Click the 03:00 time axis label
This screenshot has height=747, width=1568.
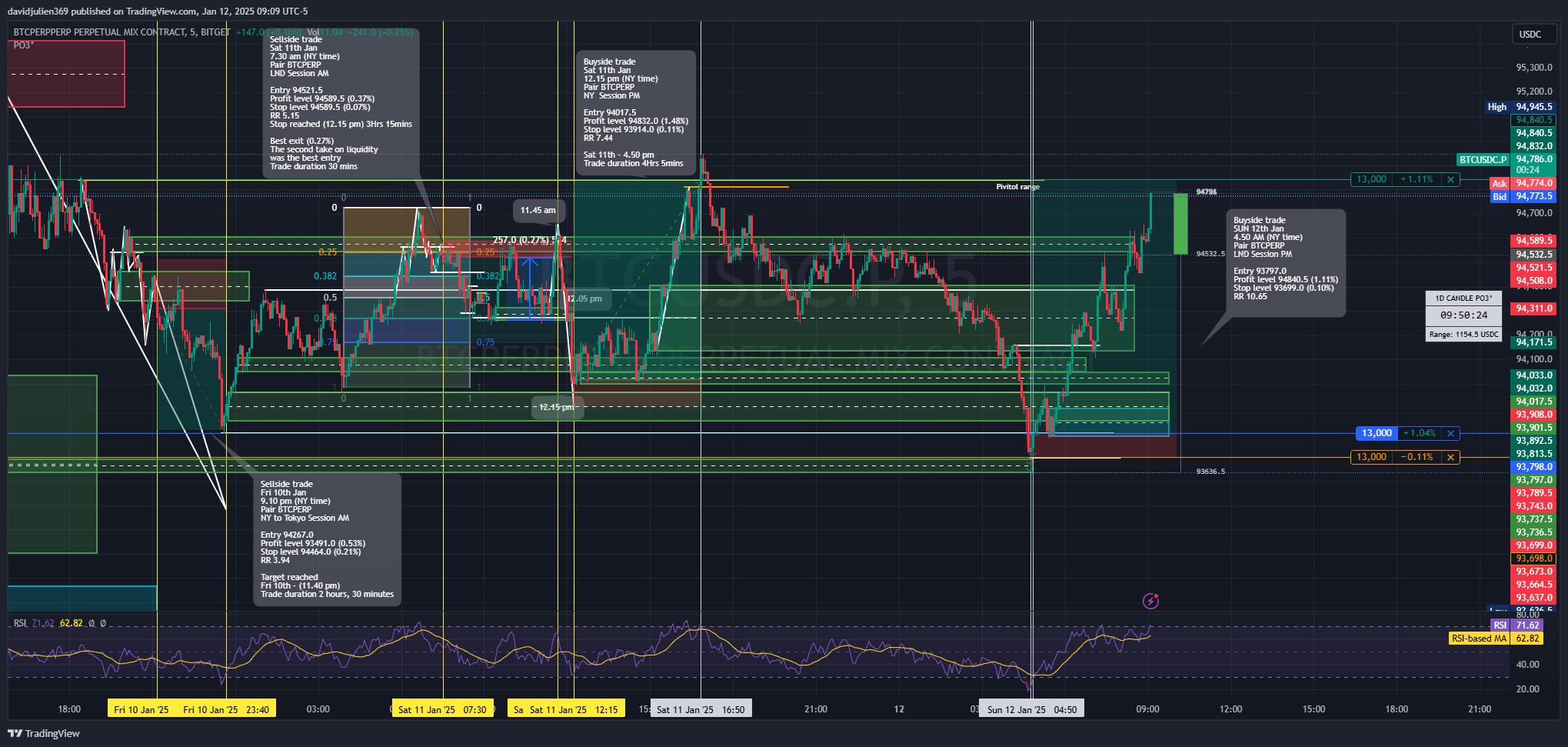318,709
